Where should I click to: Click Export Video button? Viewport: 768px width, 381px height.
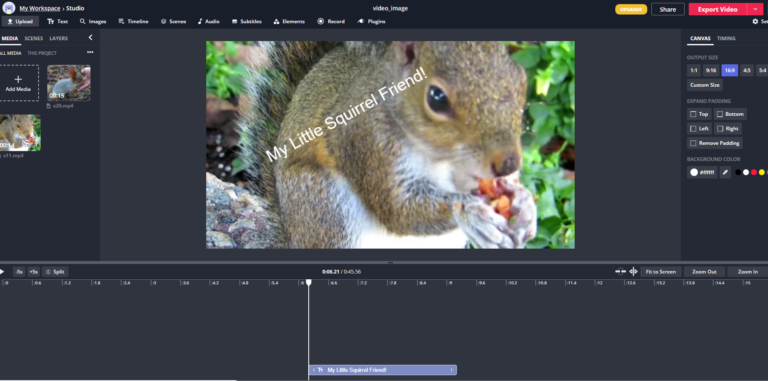[718, 9]
